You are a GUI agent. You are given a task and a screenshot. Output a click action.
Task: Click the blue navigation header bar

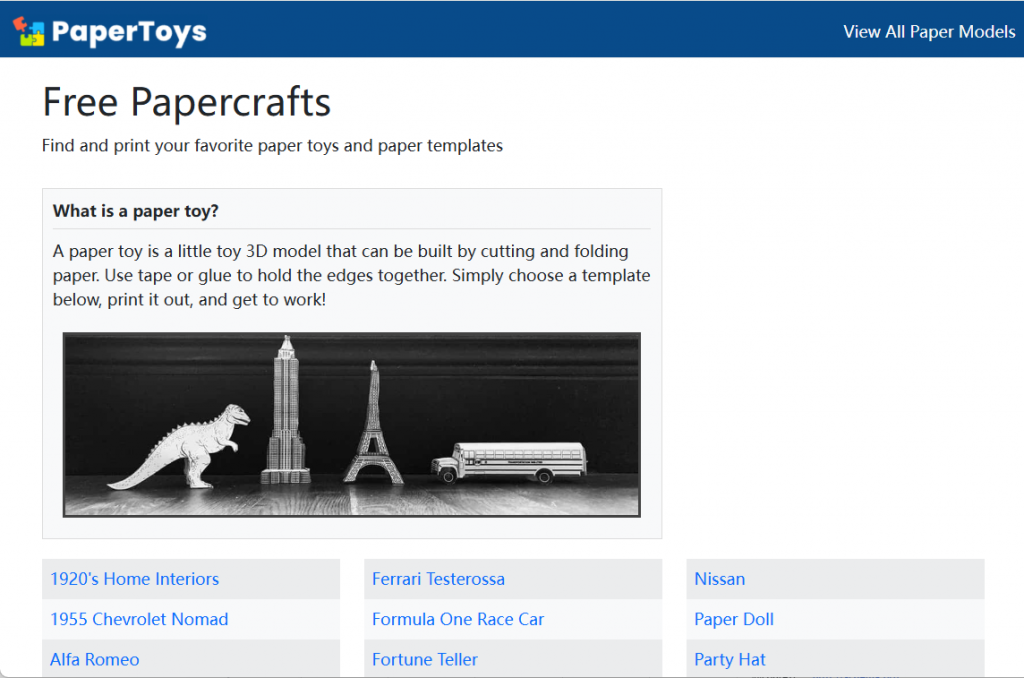[x=512, y=30]
